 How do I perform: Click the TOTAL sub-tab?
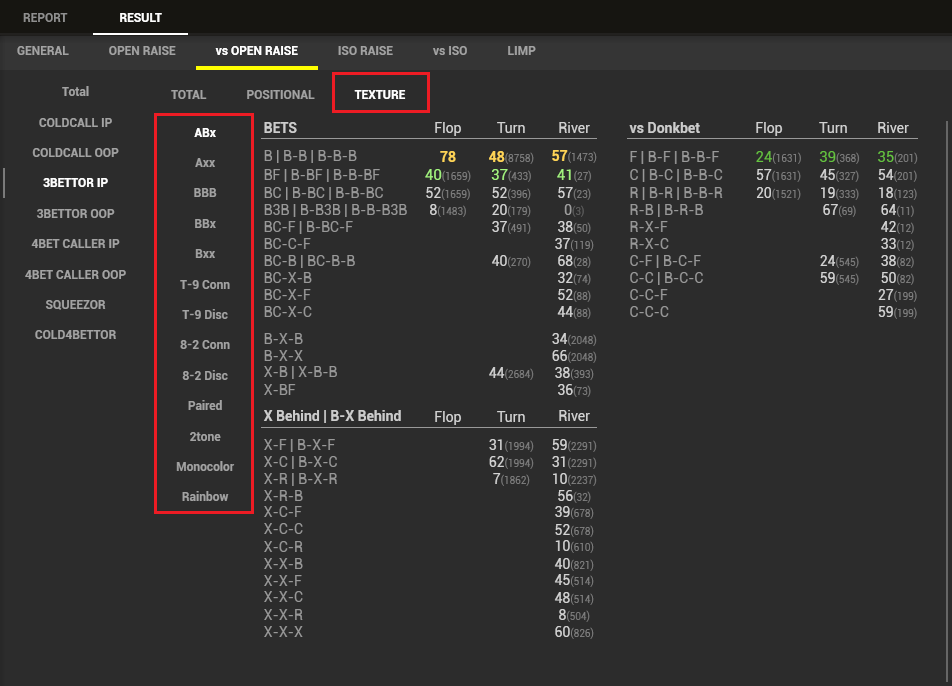188,95
